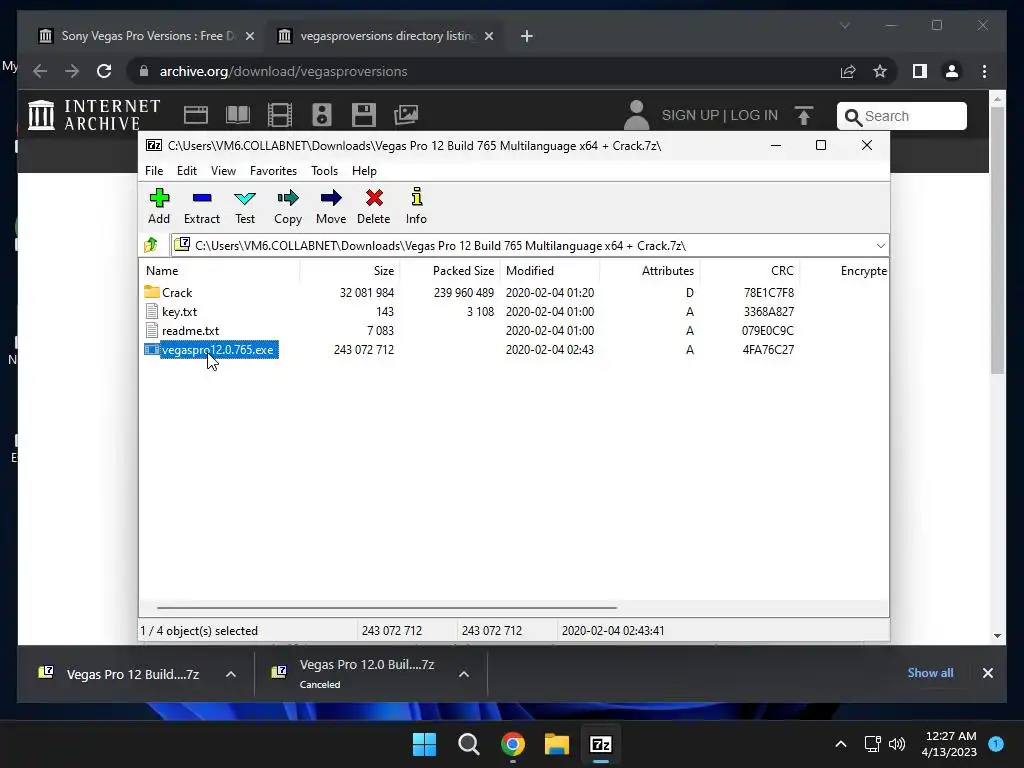Click the upload arrow icon on archive.org
Viewport: 1024px width, 768px height.
pos(804,116)
